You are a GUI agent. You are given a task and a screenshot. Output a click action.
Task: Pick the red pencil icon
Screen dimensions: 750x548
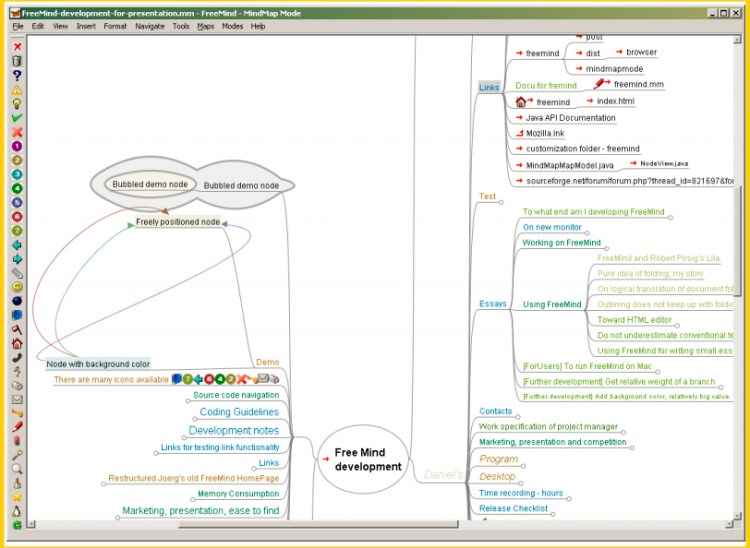[17, 426]
